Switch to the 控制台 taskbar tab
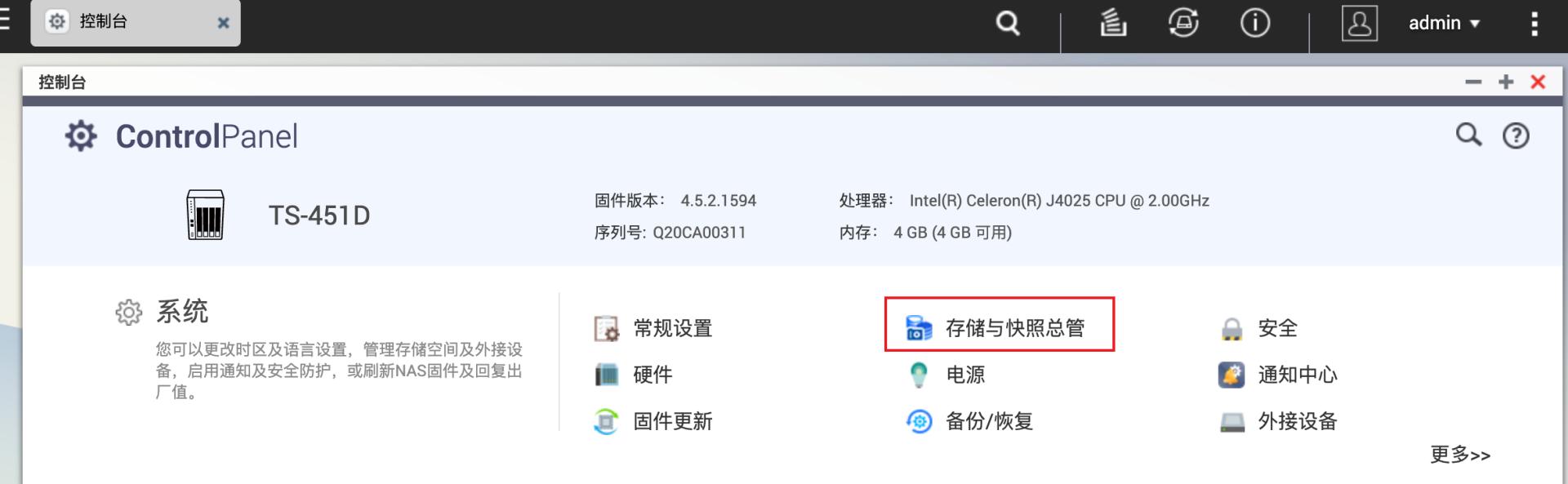 136,23
